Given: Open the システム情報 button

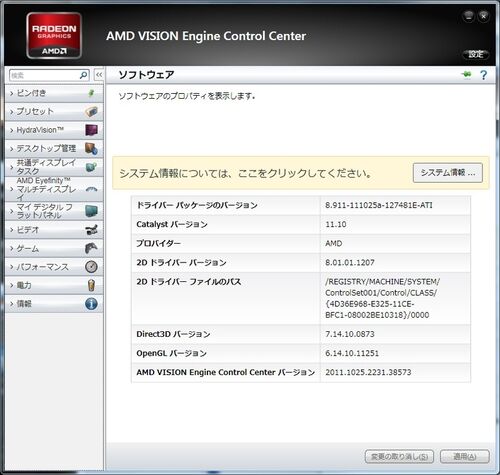Looking at the screenshot, I should click(448, 173).
